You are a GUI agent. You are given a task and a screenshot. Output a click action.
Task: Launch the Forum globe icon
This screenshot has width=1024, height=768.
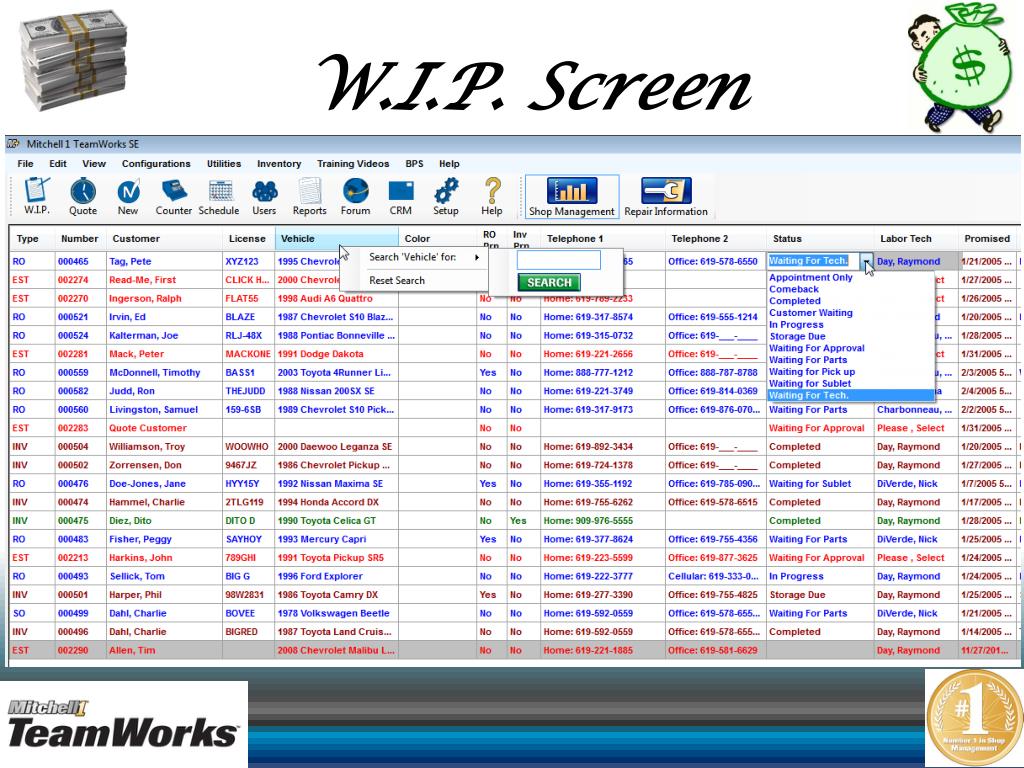pos(355,196)
